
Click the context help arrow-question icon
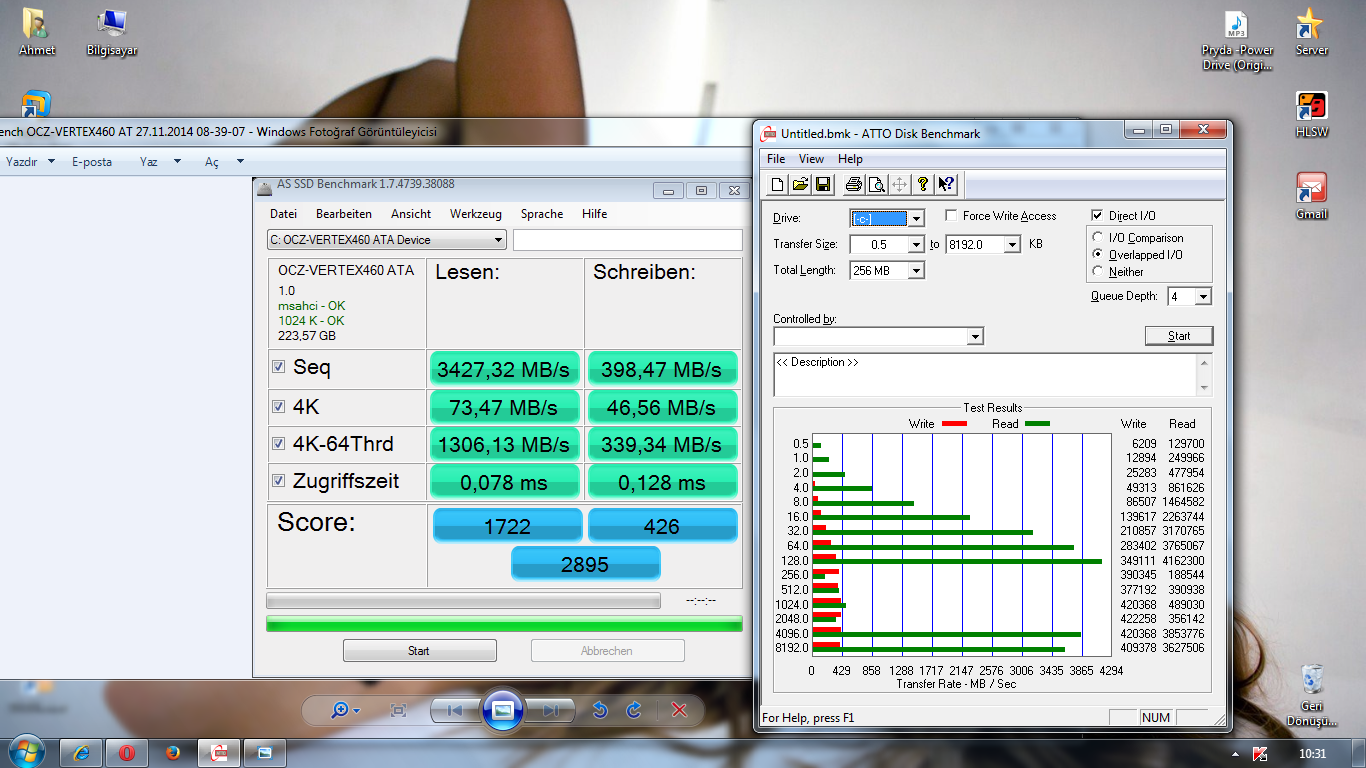pyautogui.click(x=946, y=184)
